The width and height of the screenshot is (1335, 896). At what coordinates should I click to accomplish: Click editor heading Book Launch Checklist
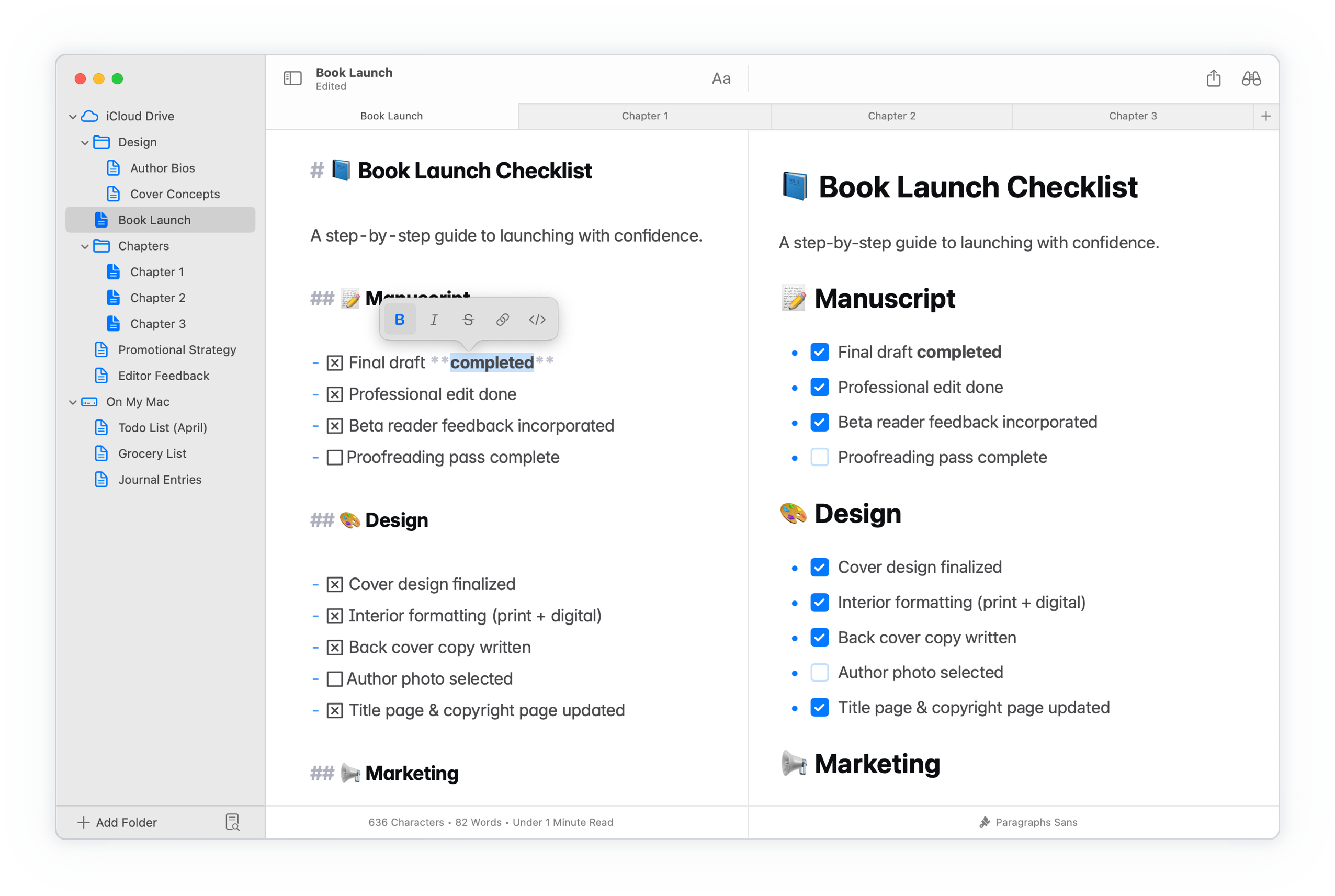click(x=474, y=171)
